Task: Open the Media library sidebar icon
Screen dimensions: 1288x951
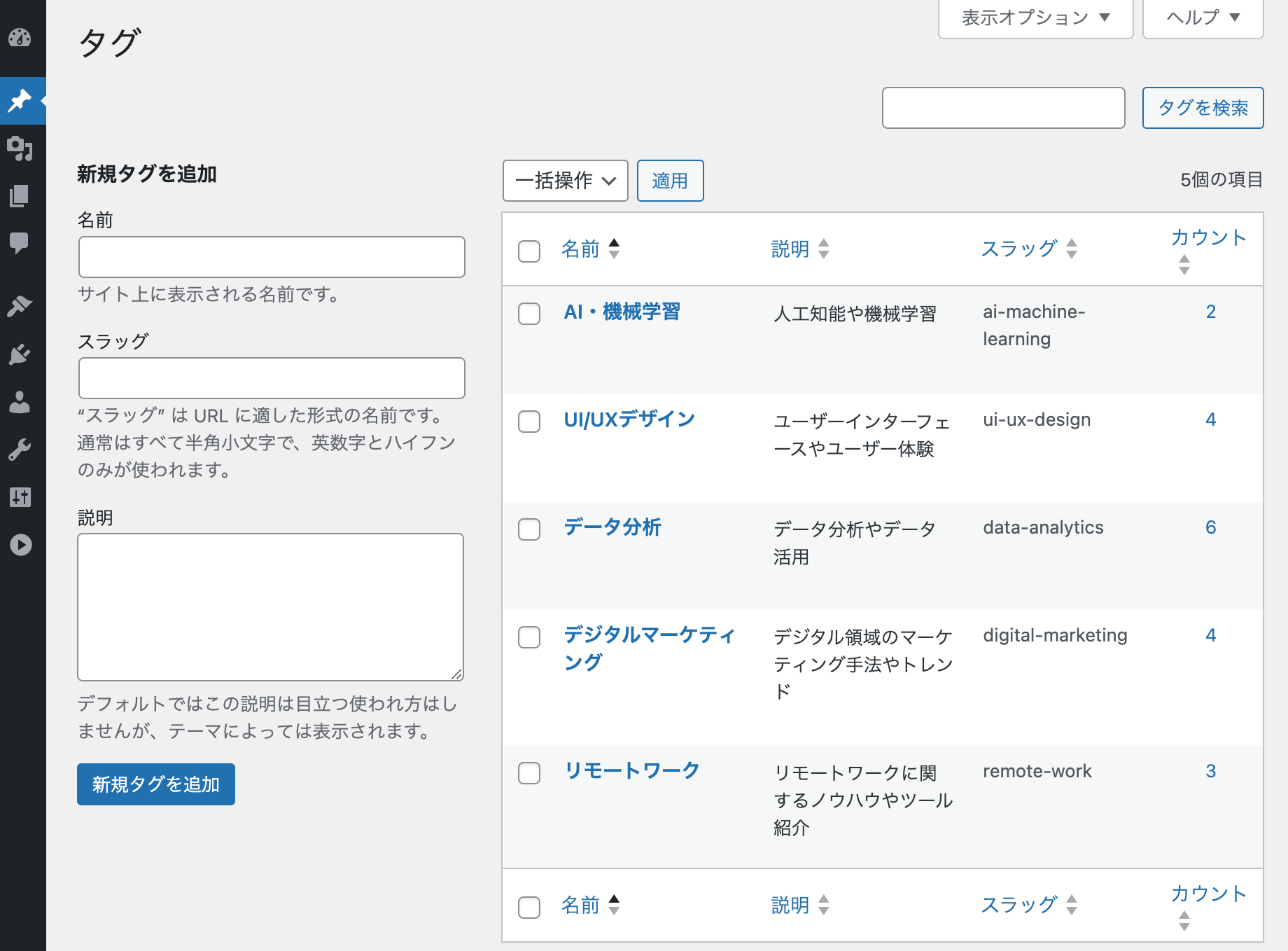Action: [20, 148]
